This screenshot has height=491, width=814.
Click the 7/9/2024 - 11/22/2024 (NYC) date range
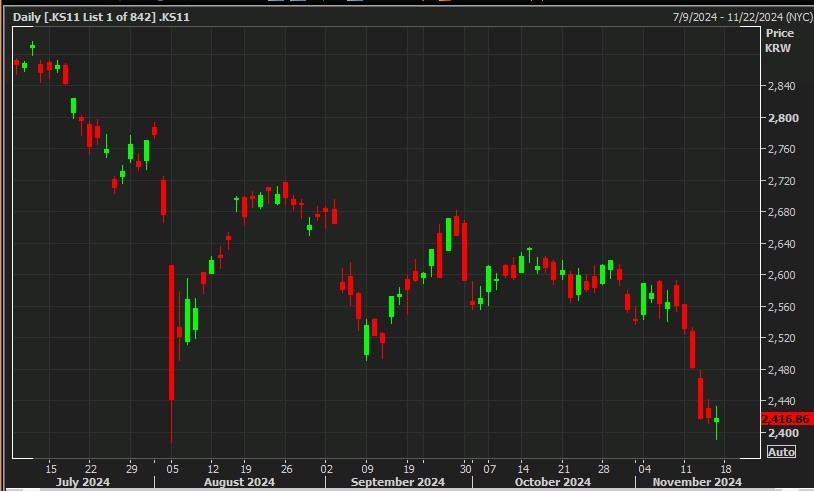[x=742, y=17]
